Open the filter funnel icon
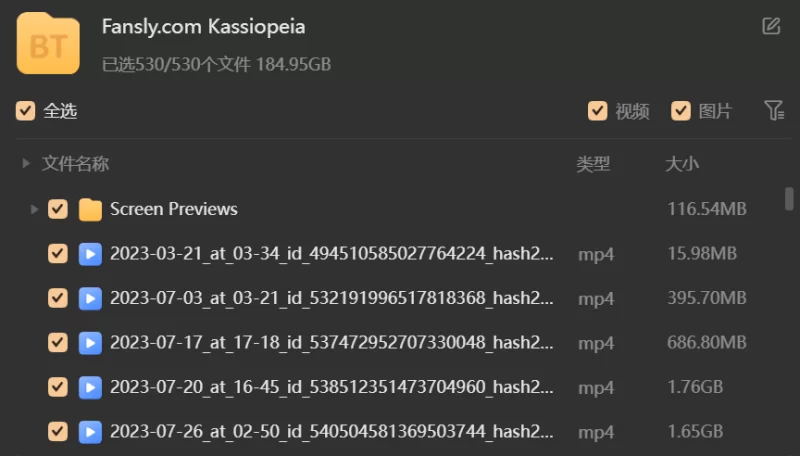800x456 pixels. pyautogui.click(x=774, y=110)
